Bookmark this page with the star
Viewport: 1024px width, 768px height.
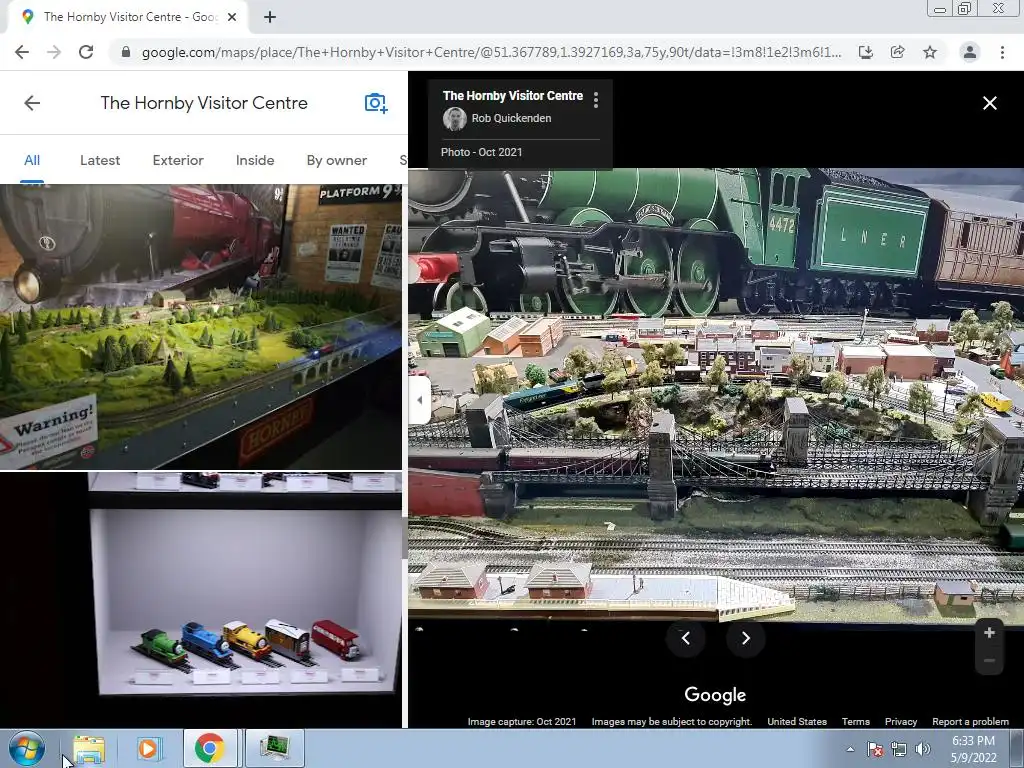click(930, 52)
